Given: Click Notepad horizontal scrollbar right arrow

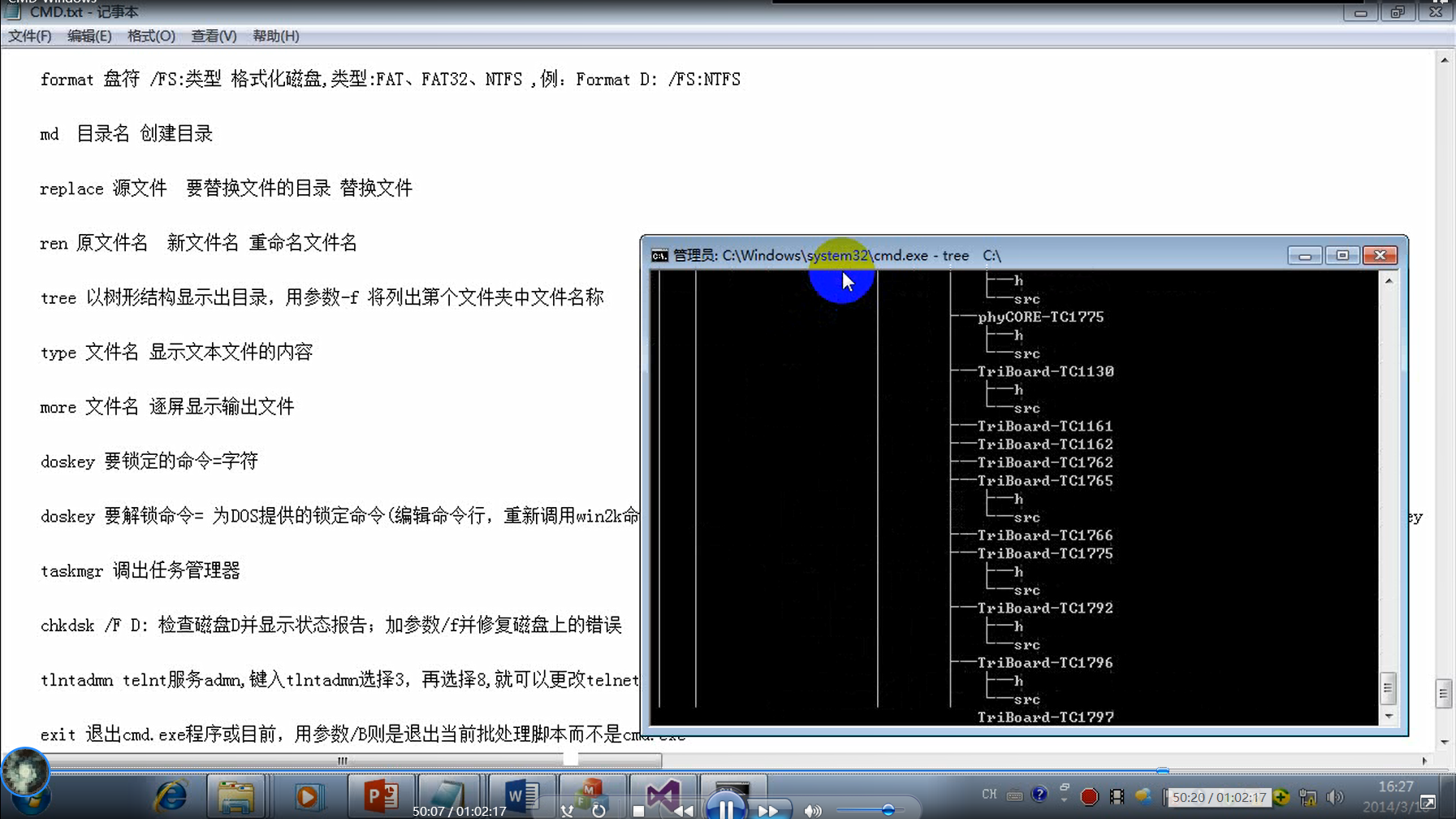Looking at the screenshot, I should 1424,760.
